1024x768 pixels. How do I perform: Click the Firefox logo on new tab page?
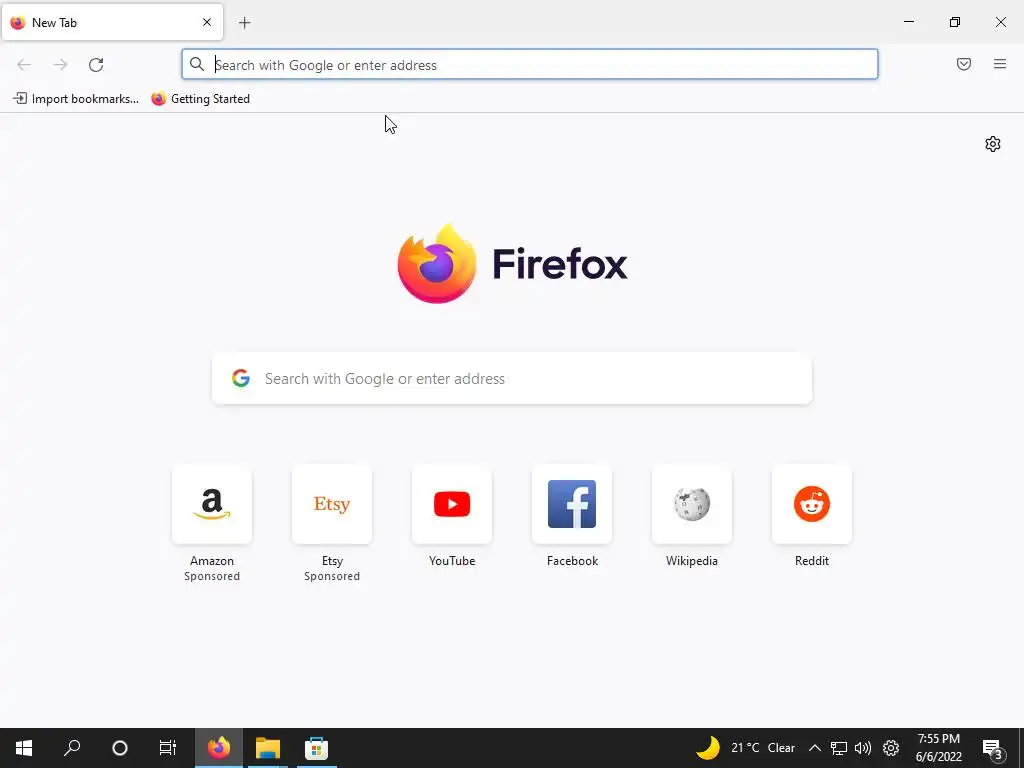[512, 263]
